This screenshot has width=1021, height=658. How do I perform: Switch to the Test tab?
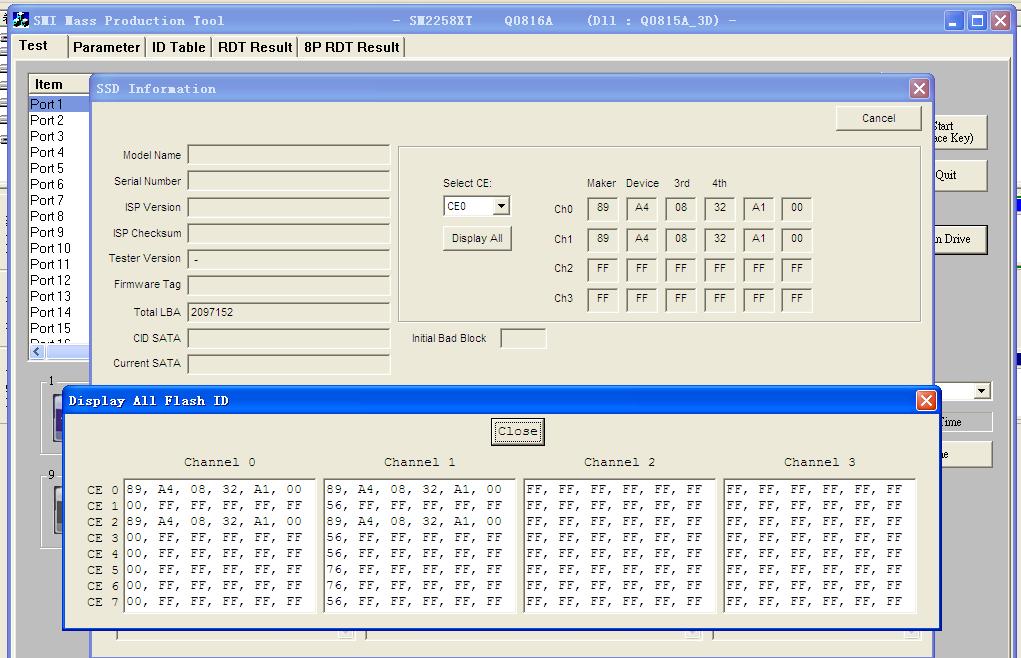[33, 46]
